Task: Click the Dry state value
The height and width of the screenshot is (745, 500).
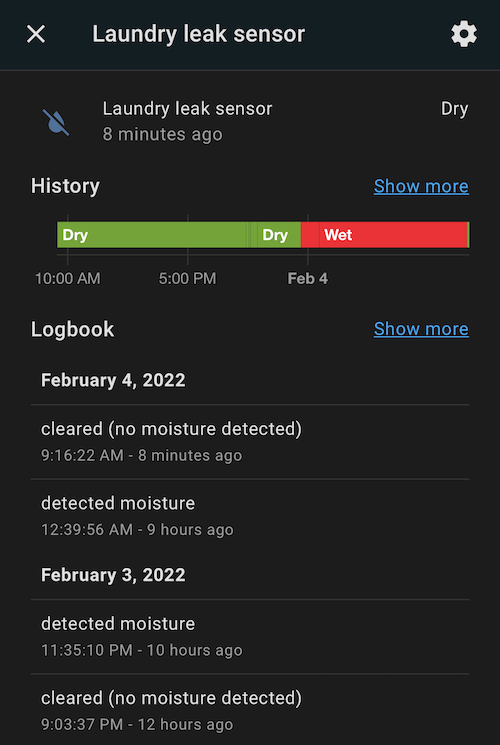Action: pyautogui.click(x=454, y=109)
